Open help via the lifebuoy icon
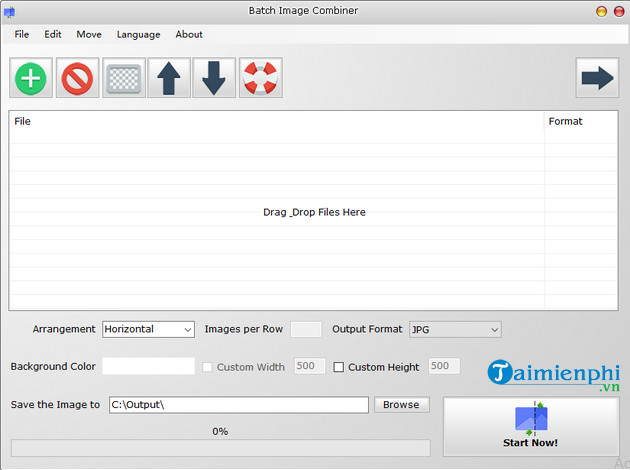This screenshot has height=470, width=630. [x=261, y=78]
